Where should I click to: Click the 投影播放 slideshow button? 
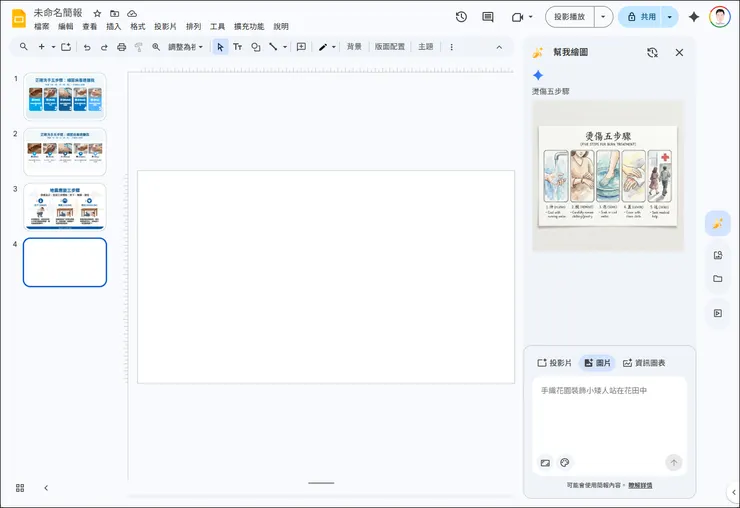[x=570, y=17]
